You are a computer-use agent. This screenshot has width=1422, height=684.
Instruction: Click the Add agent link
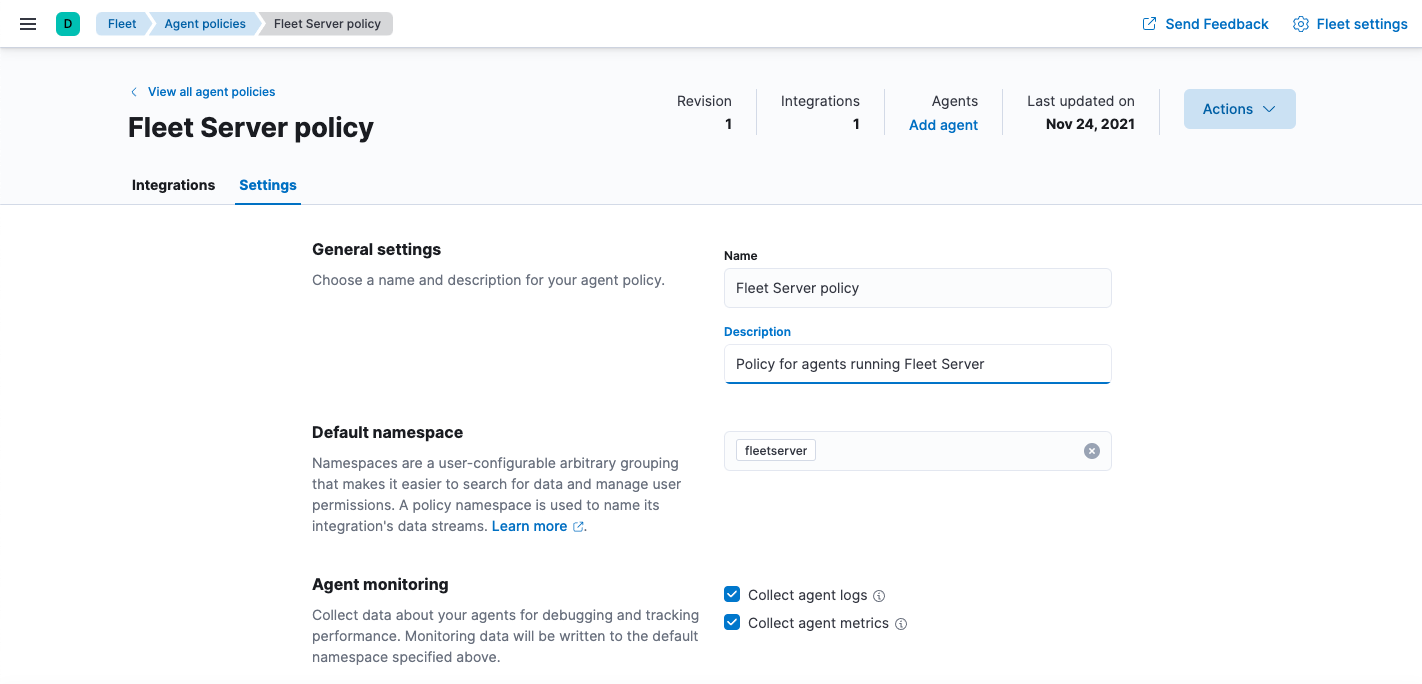[943, 124]
